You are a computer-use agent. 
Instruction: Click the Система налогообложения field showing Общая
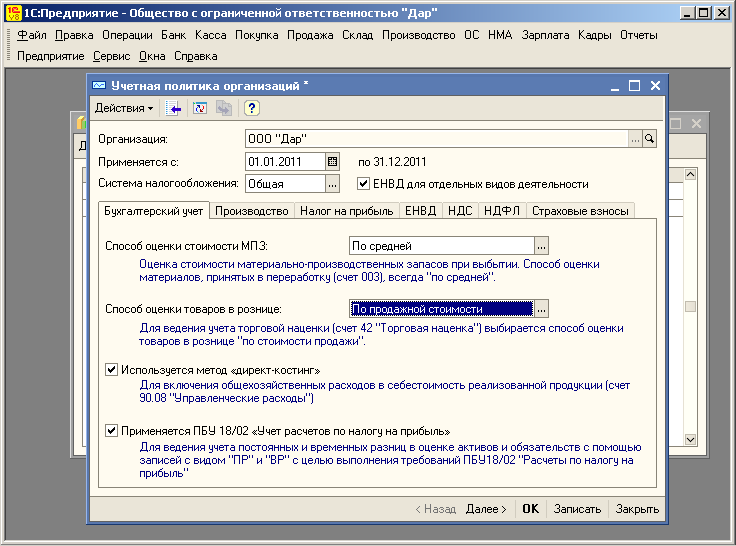click(285, 184)
